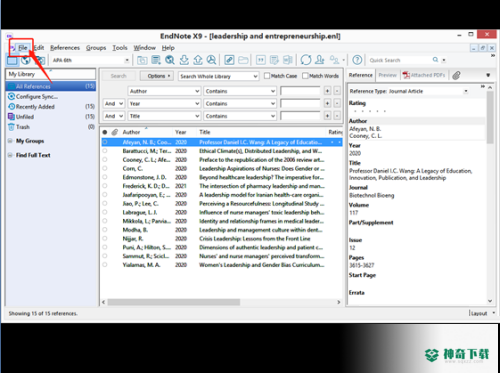Image resolution: width=500 pixels, height=373 pixels.
Task: Open the Activity Feed toolbar icon
Action: [334, 60]
